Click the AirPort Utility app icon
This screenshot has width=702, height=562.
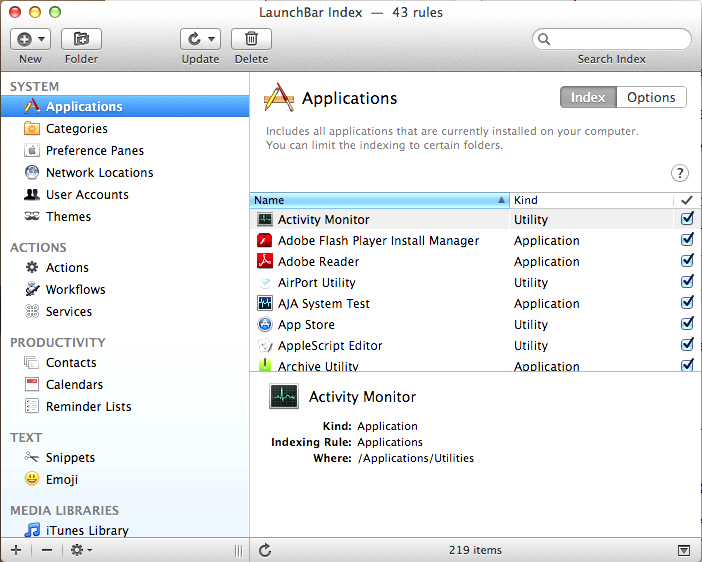click(x=265, y=282)
